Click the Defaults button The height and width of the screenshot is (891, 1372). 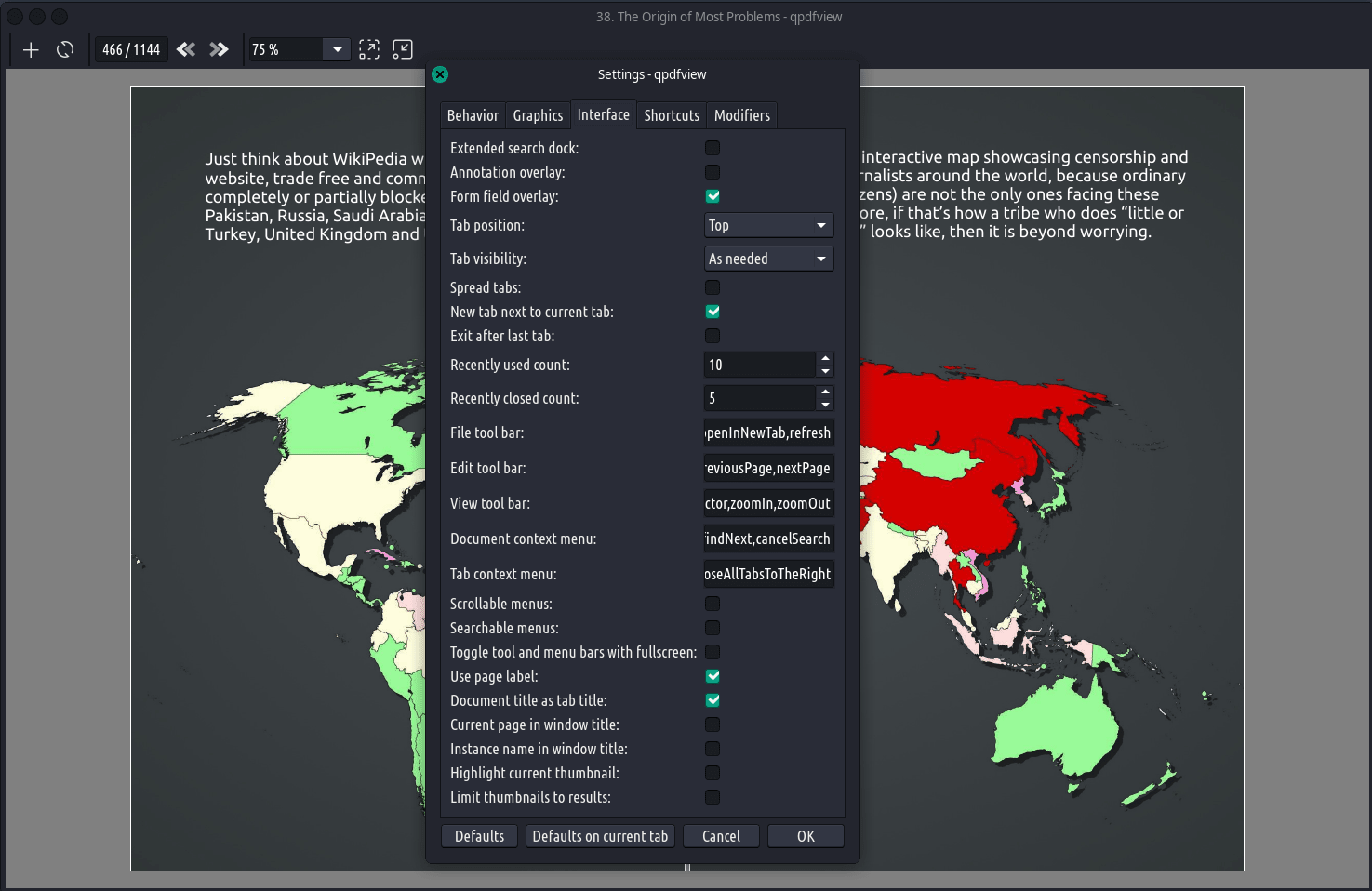(x=479, y=836)
